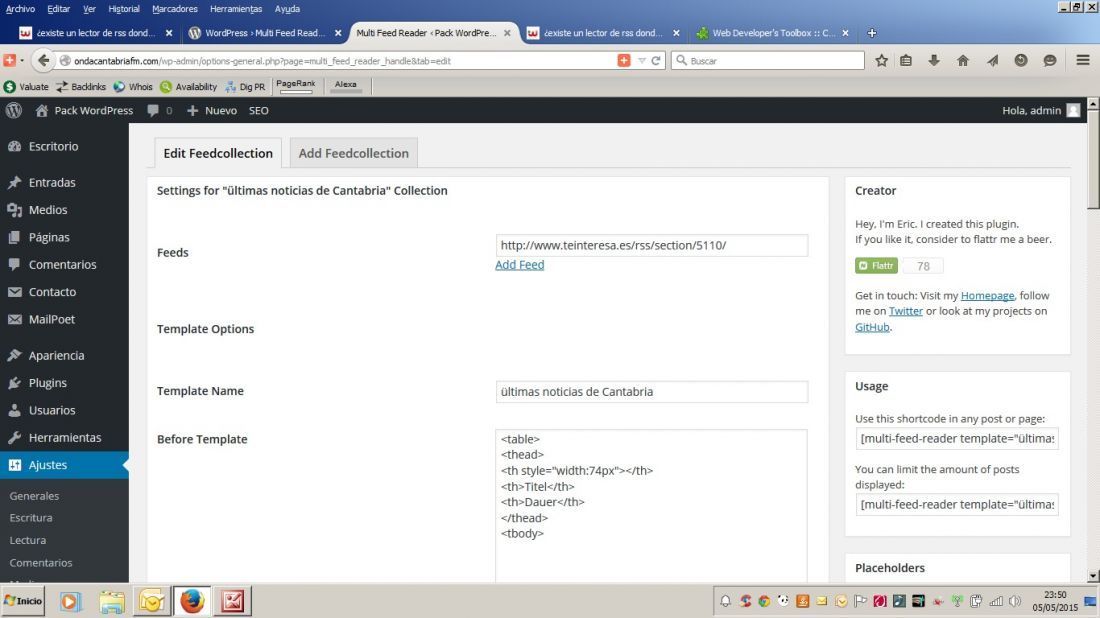
Task: Click the red plus icon in address bar
Action: pos(624,61)
